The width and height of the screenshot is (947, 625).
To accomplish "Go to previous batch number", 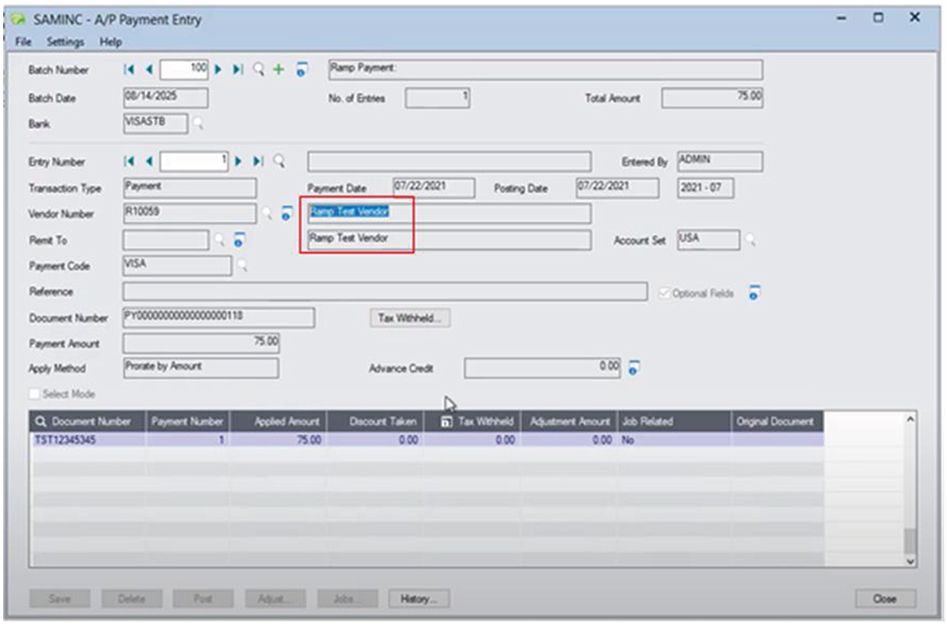I will [x=149, y=69].
